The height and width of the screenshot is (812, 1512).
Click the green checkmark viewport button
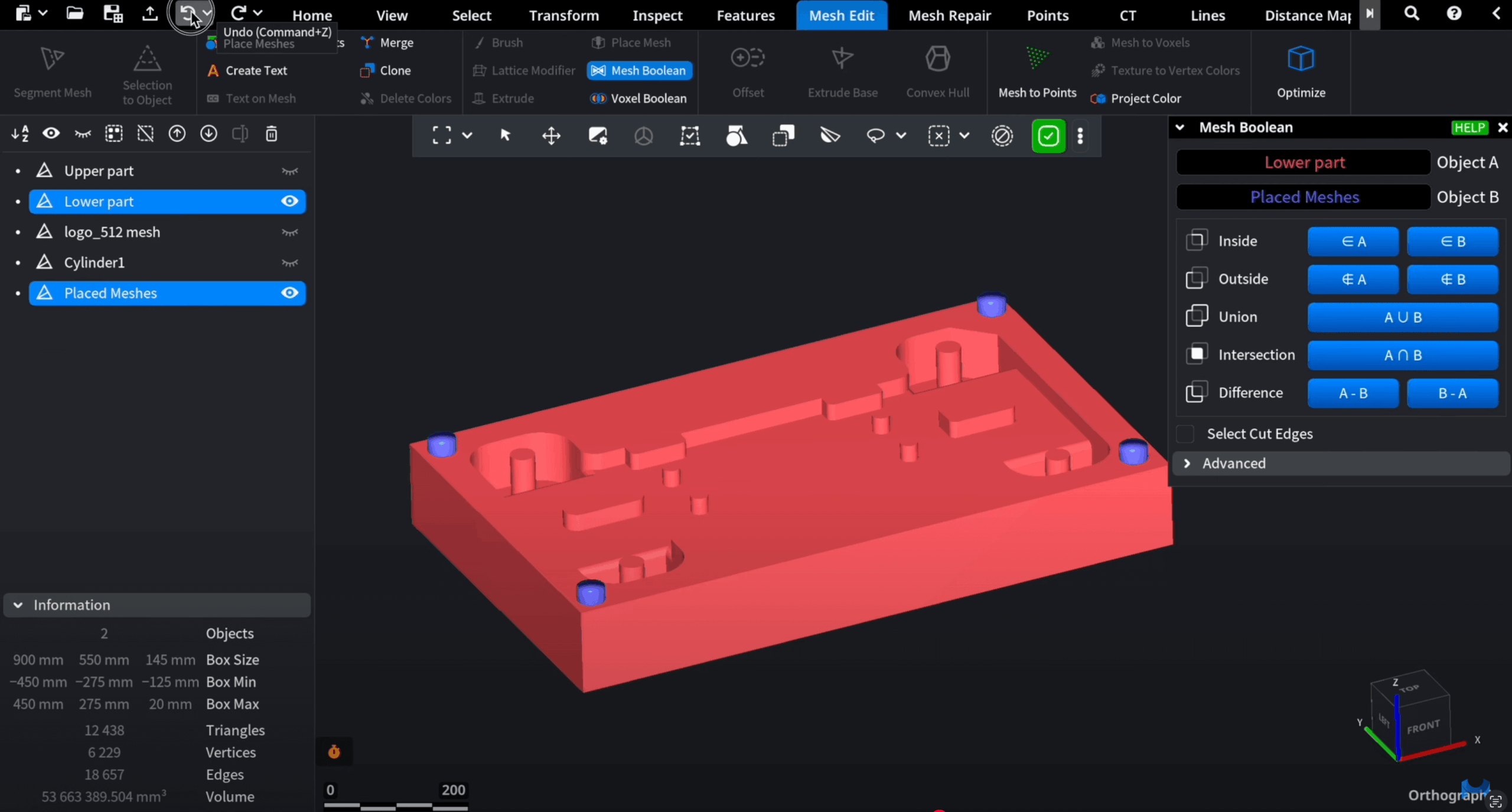[x=1048, y=136]
